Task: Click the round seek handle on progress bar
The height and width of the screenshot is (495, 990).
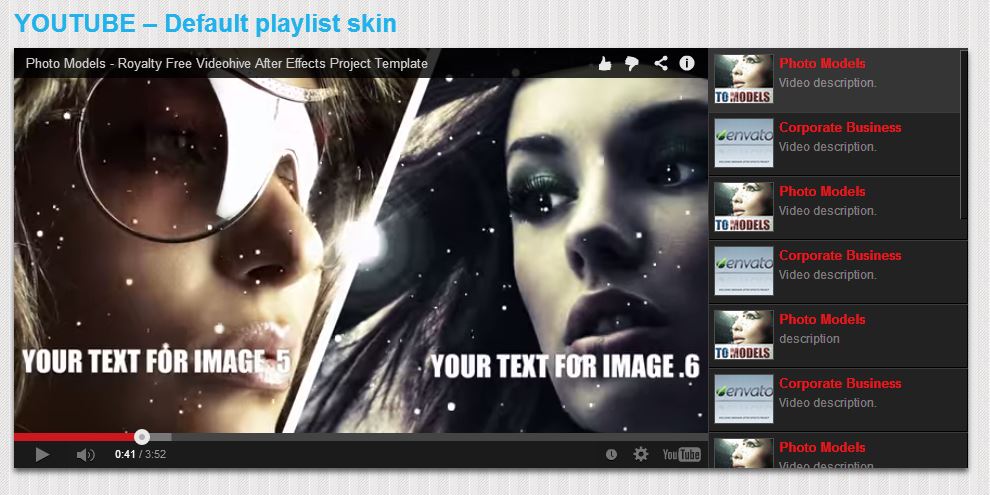Action: [x=142, y=437]
